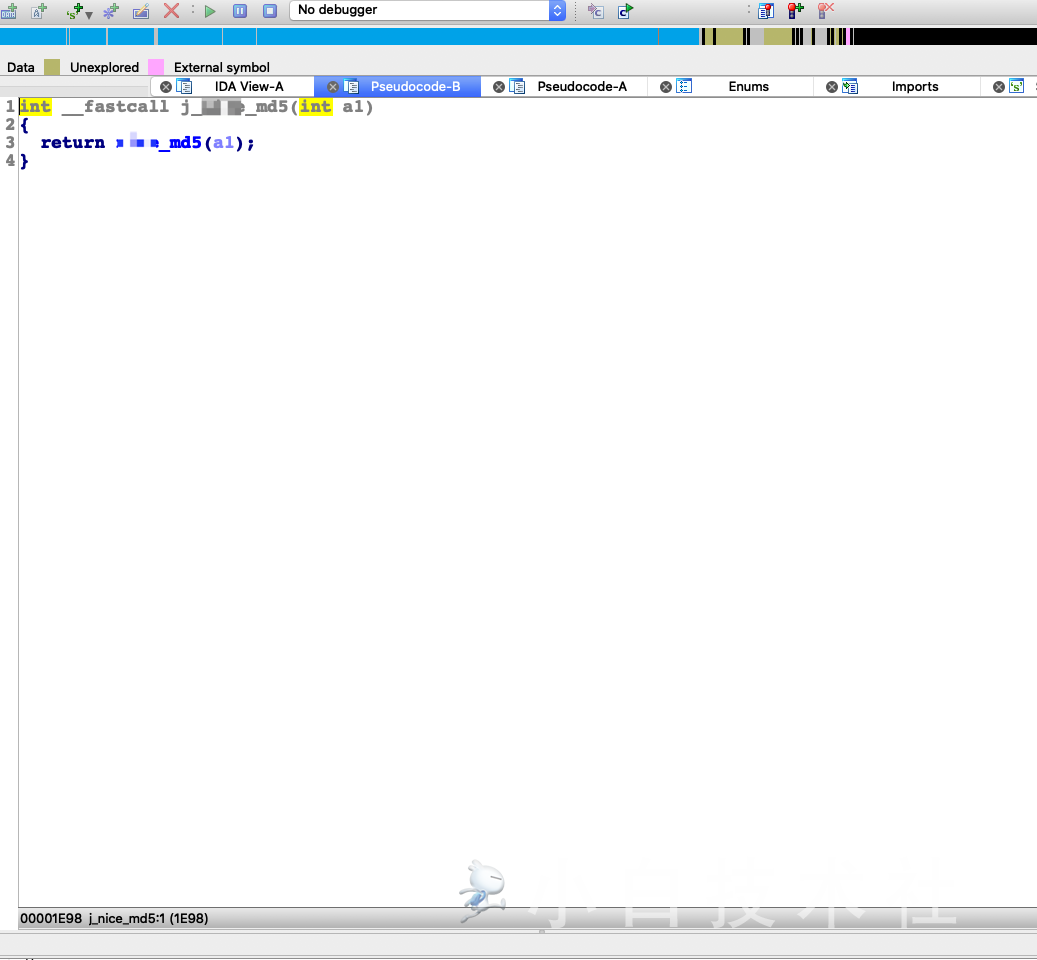Click the int keyword on line 1
Viewport: 1037px width, 960px height.
click(35, 106)
